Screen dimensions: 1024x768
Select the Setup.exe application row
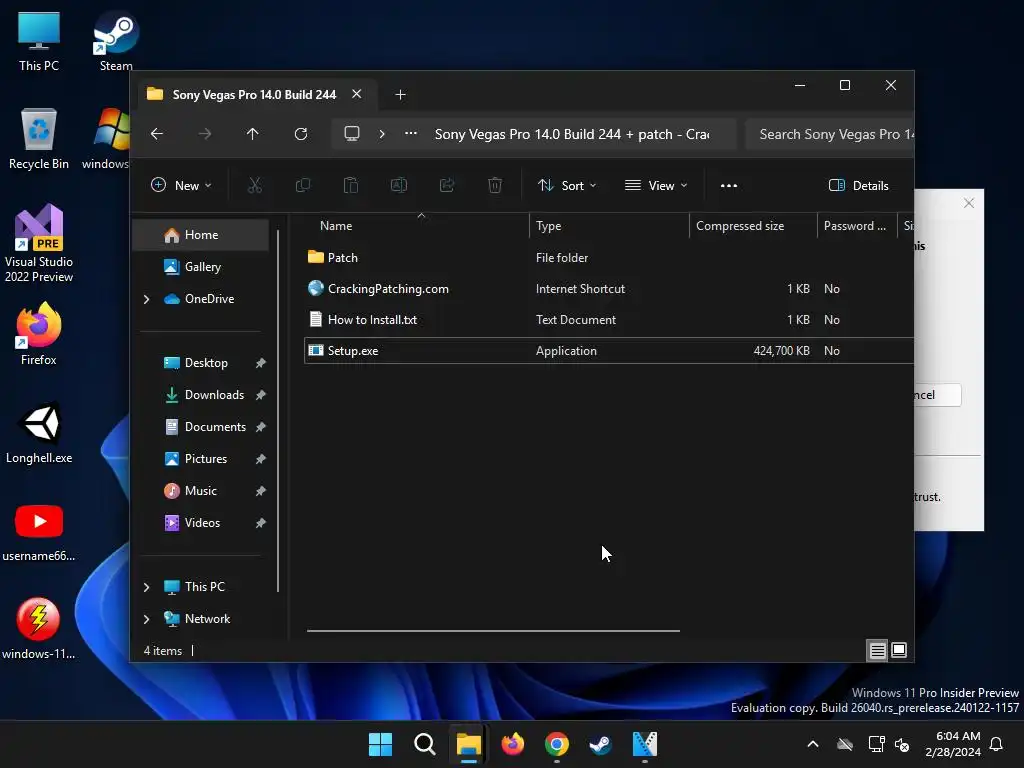[x=609, y=351]
